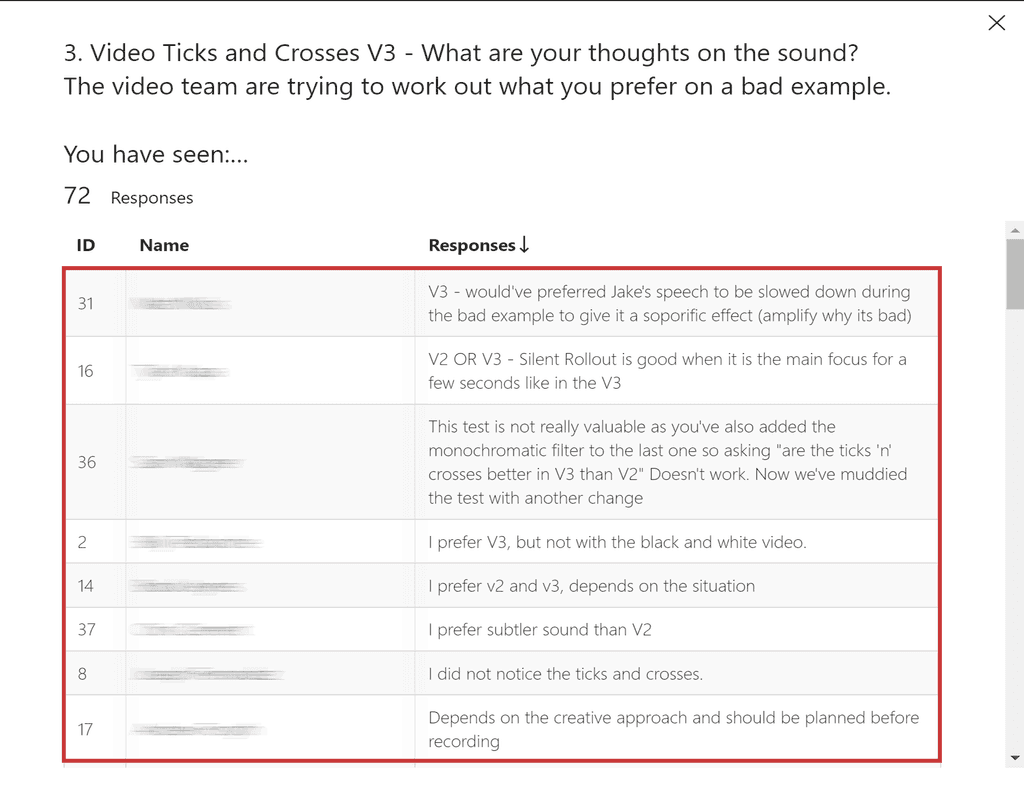Click the blurred name in row 8

tap(207, 675)
